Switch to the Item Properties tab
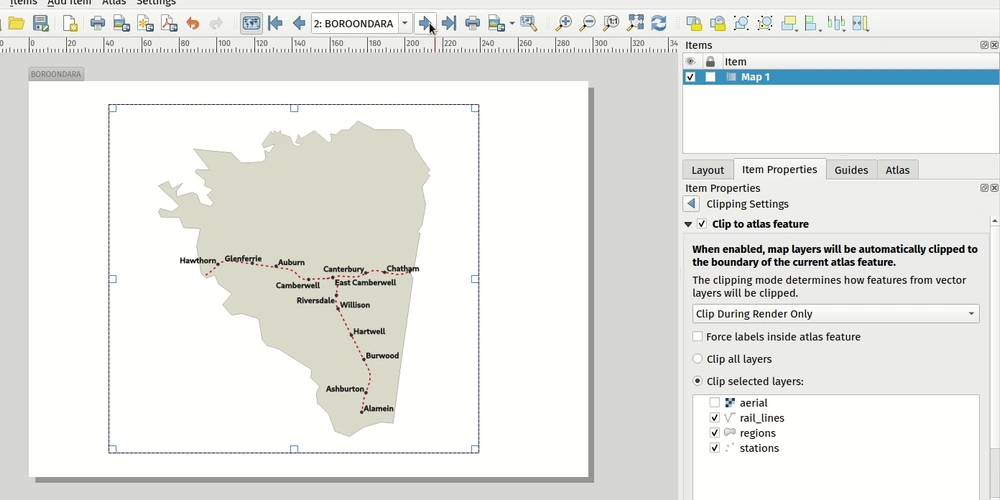Image resolution: width=1000 pixels, height=500 pixels. coord(779,170)
